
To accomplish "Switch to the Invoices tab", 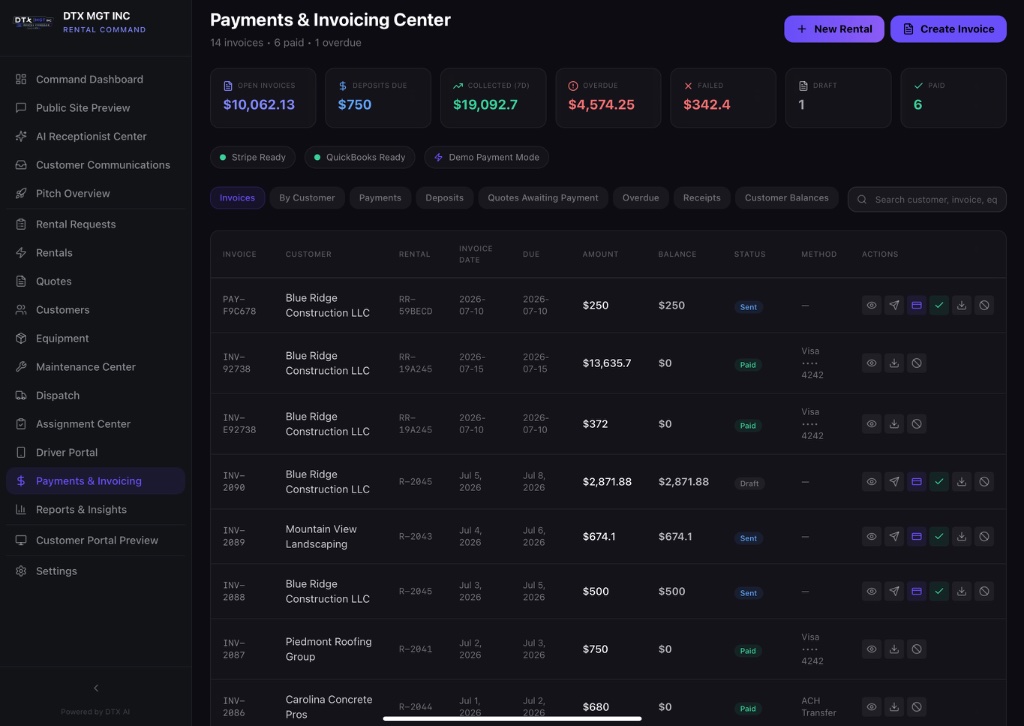I will coord(237,198).
